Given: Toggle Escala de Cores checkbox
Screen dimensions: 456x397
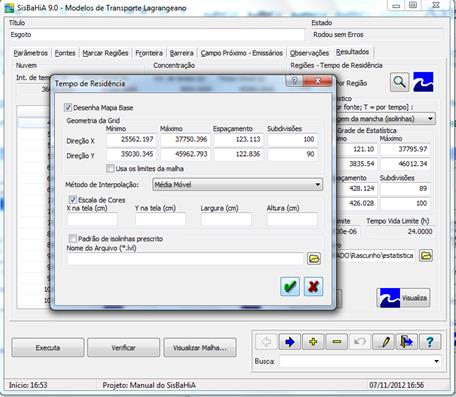Looking at the screenshot, I should click(x=73, y=200).
